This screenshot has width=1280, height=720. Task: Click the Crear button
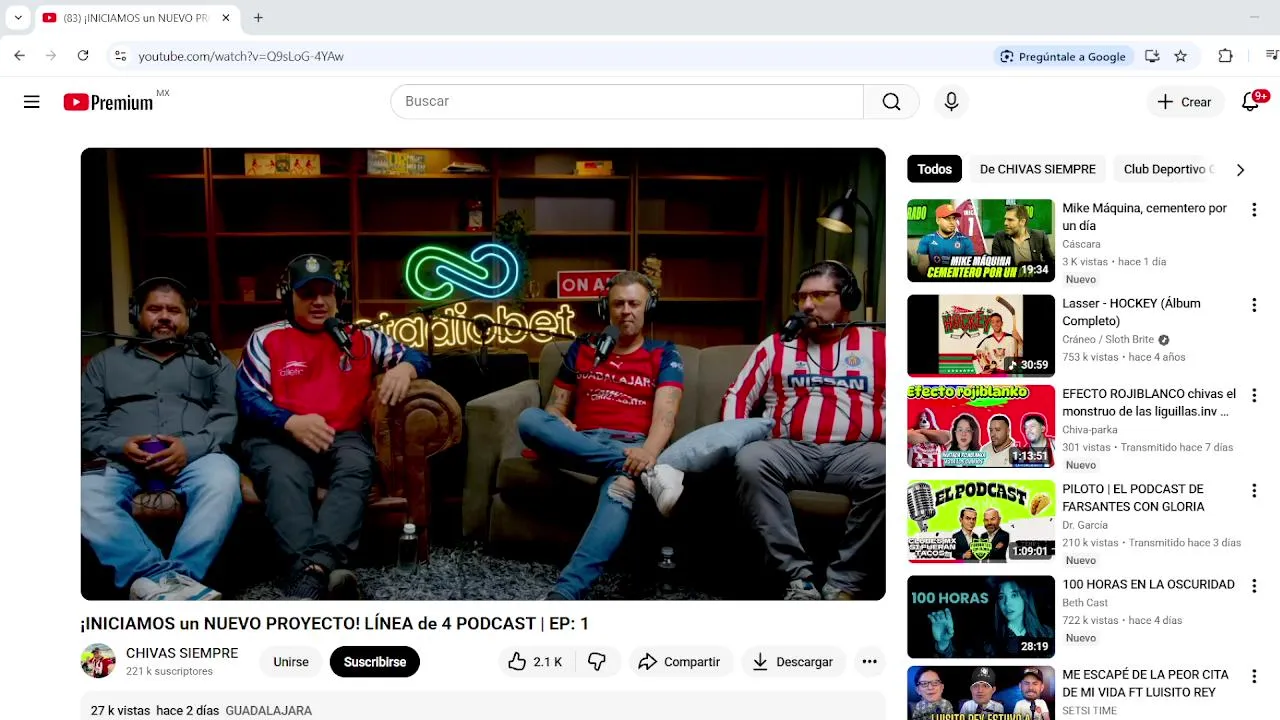tap(1184, 102)
